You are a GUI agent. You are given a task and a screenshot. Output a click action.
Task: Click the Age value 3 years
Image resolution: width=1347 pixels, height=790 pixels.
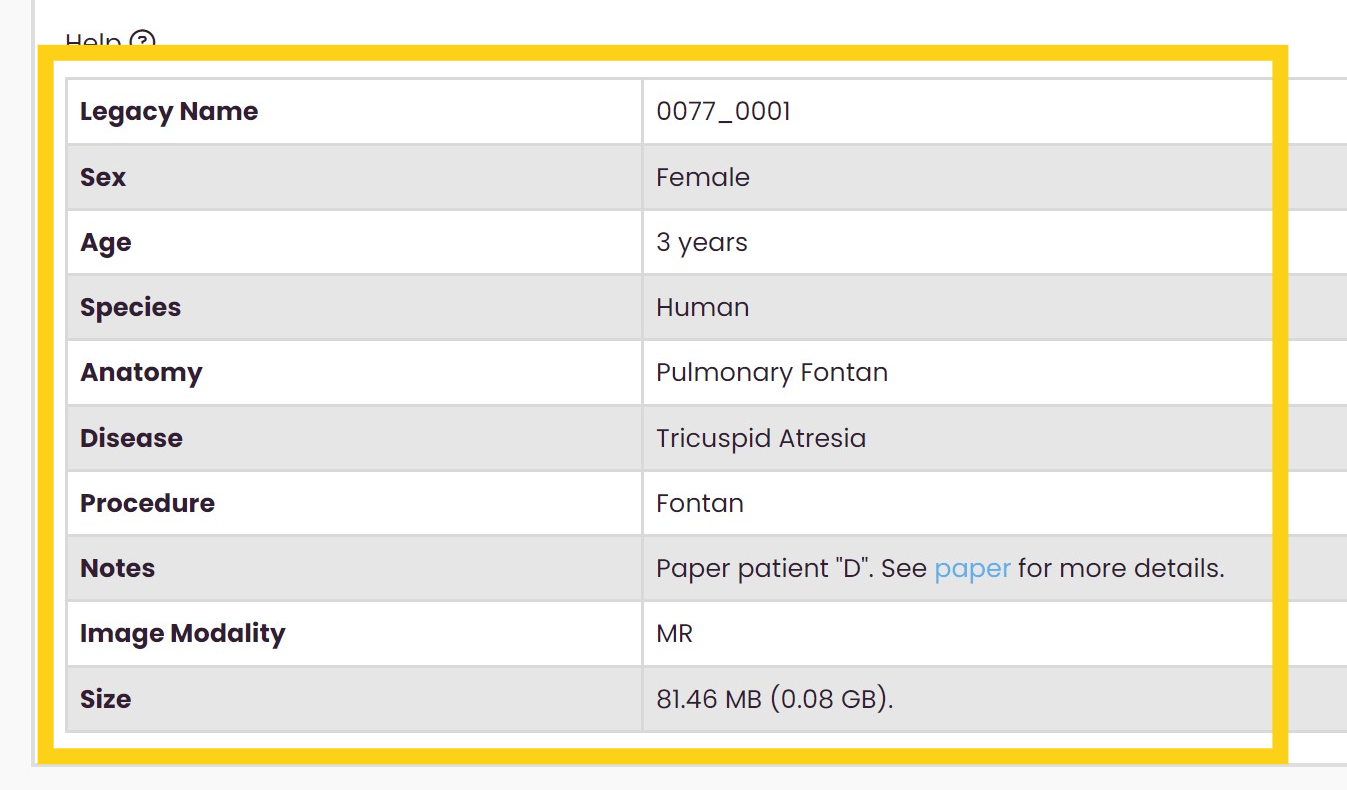[701, 243]
